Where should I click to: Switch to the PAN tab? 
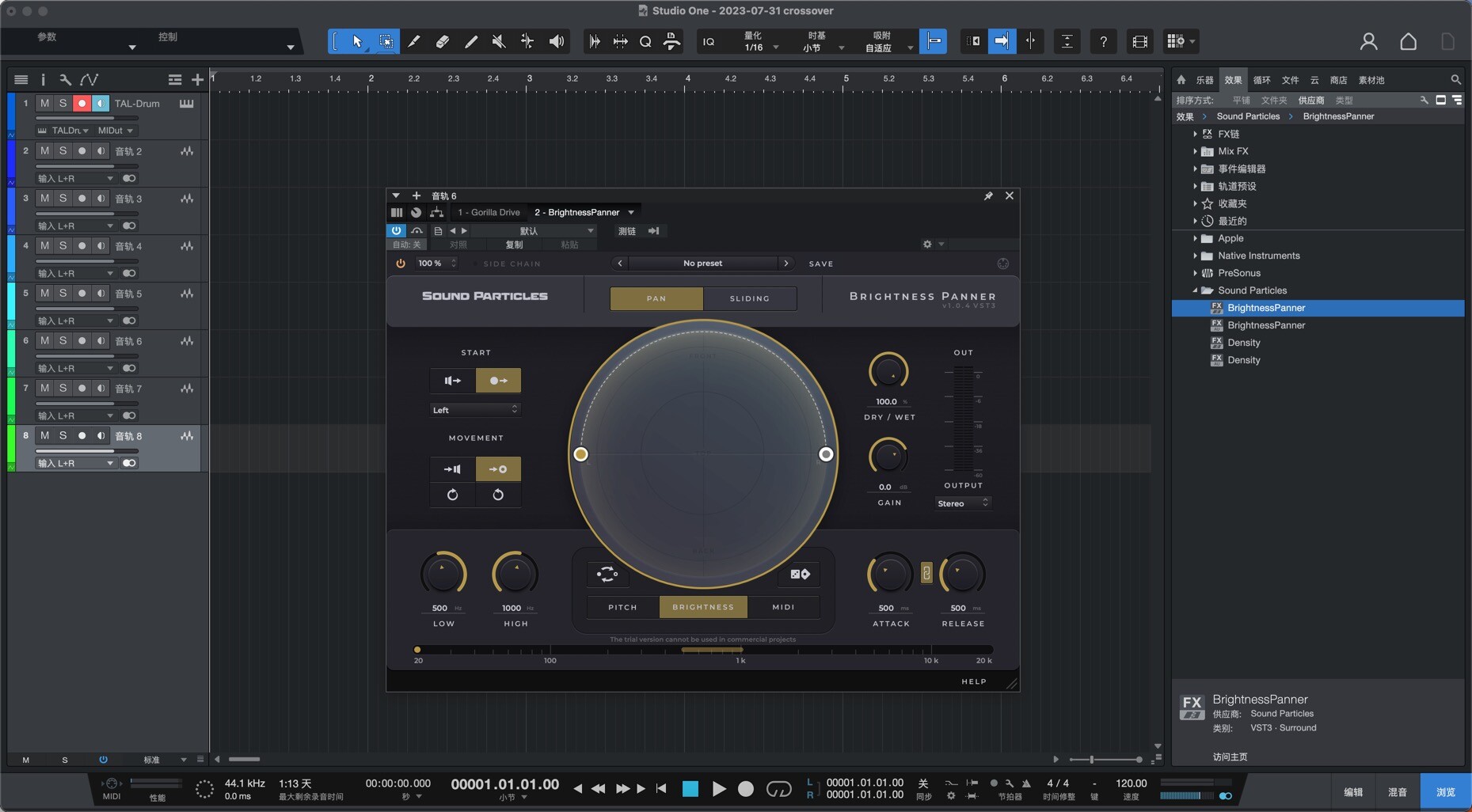656,298
